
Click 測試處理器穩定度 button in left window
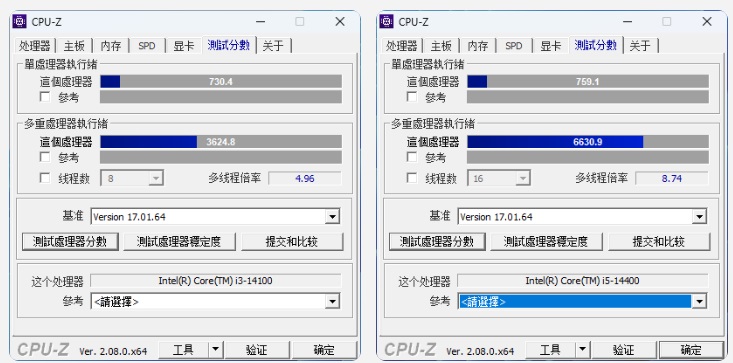[x=180, y=242]
